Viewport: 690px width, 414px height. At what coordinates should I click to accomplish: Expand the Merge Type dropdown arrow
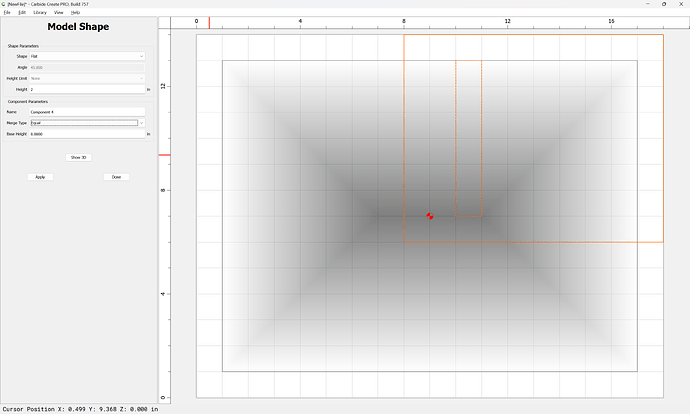141,123
